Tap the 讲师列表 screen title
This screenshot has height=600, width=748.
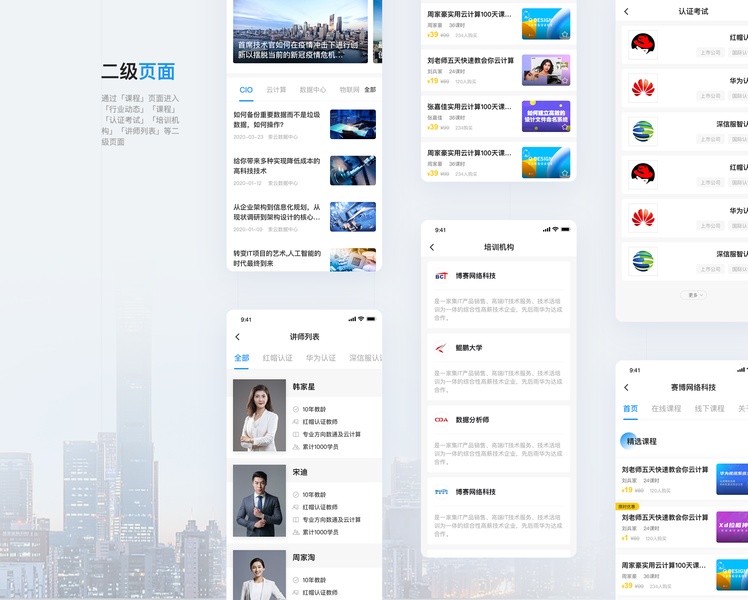point(305,337)
